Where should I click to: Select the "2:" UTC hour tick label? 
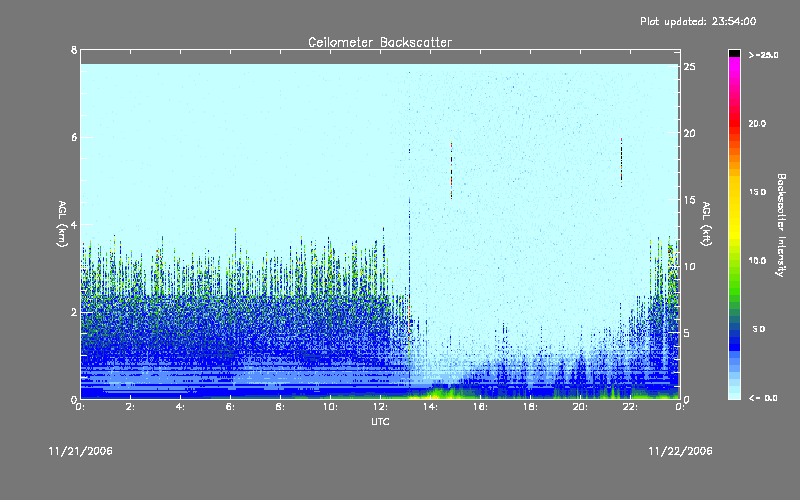pyautogui.click(x=130, y=407)
